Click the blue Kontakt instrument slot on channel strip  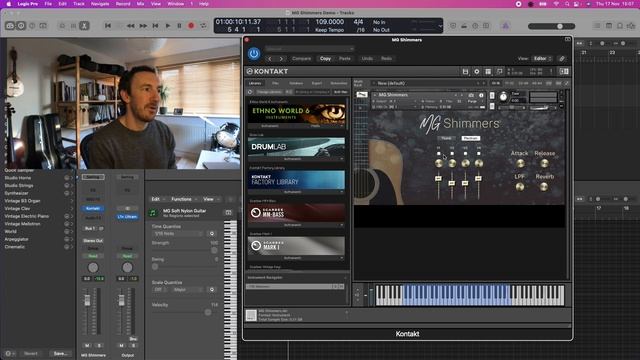click(x=93, y=209)
